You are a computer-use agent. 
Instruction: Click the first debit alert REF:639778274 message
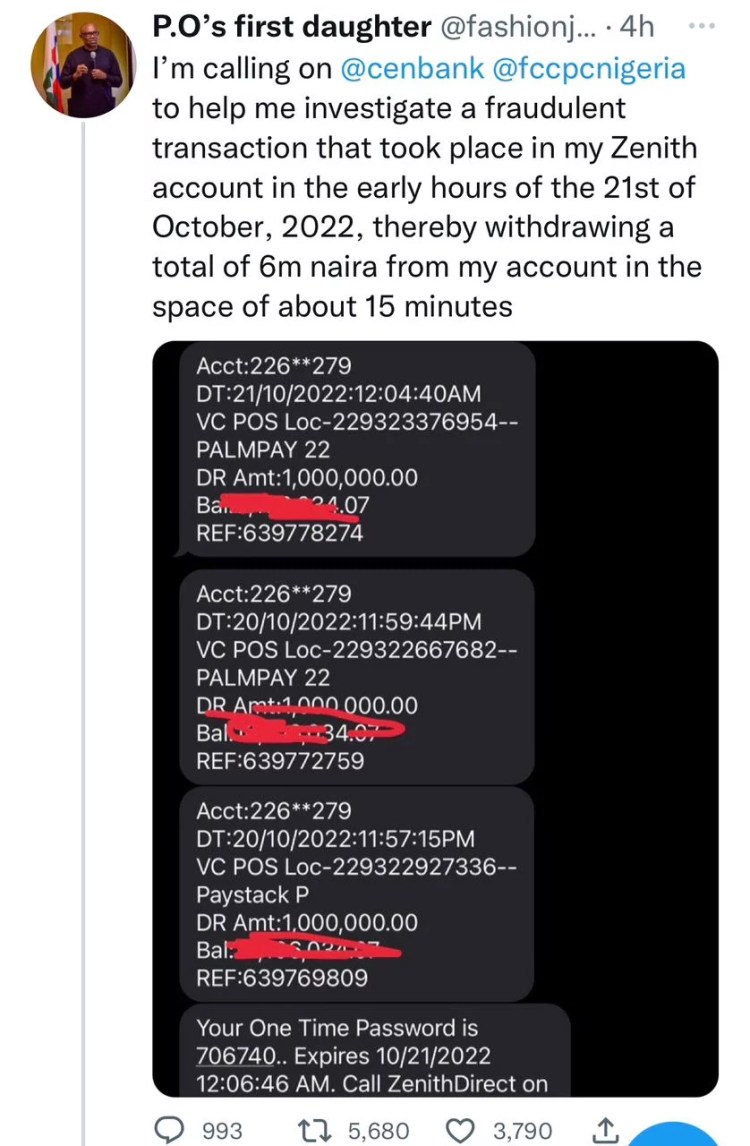[355, 448]
